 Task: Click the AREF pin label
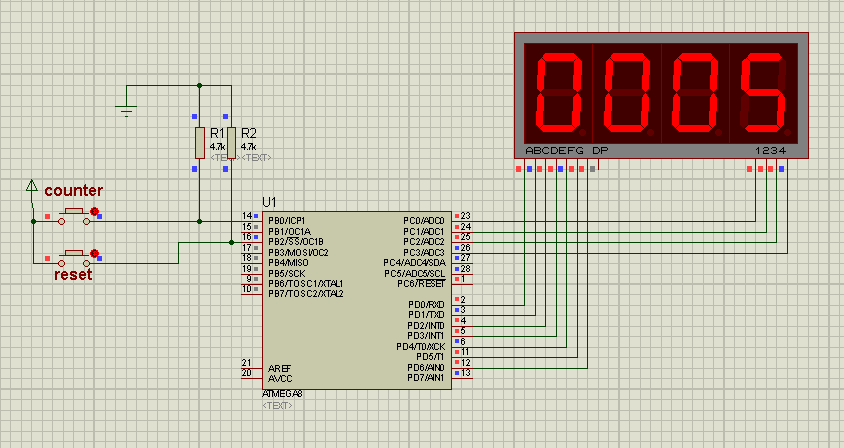(x=278, y=368)
